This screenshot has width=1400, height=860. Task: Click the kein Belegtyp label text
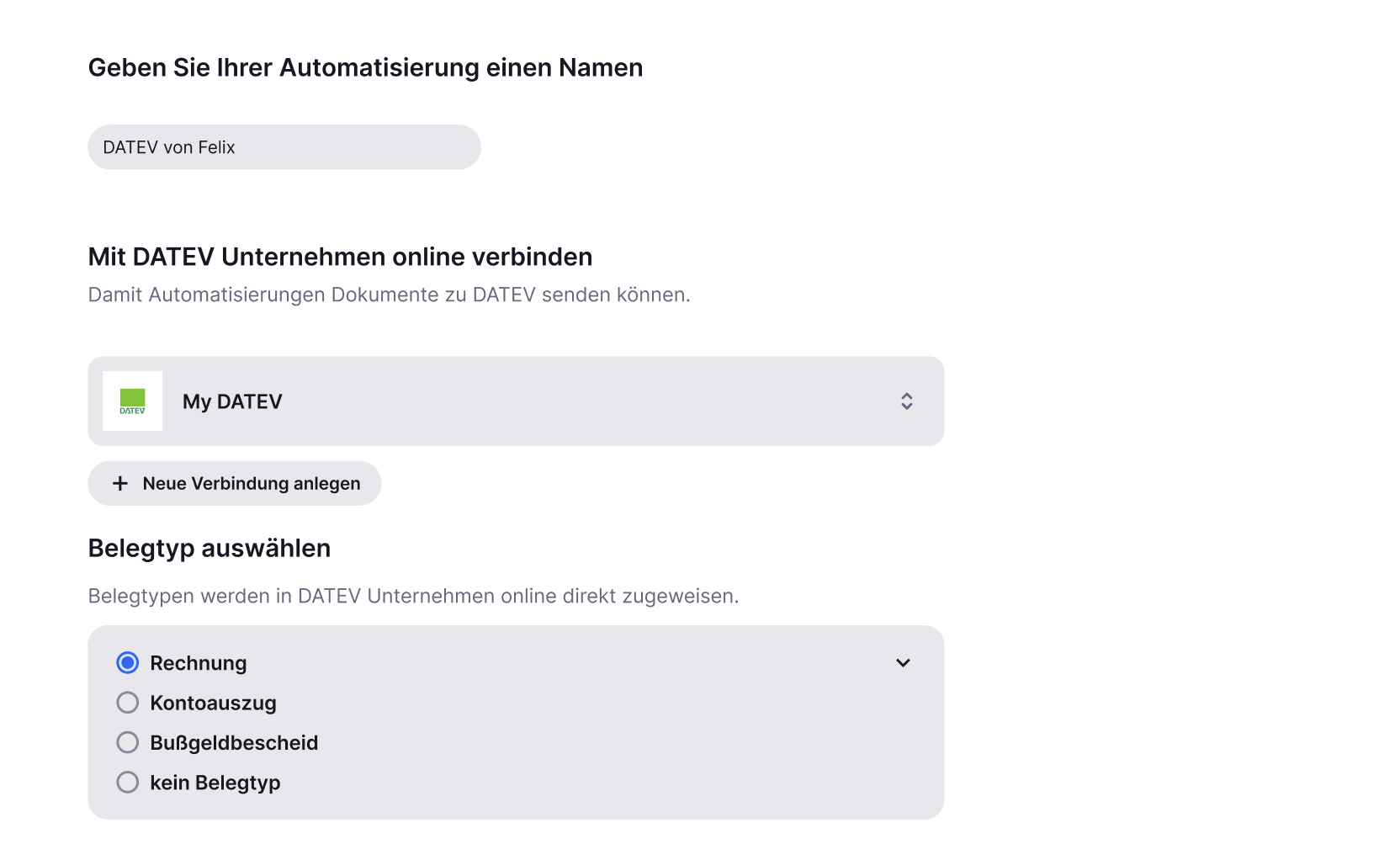click(x=215, y=783)
